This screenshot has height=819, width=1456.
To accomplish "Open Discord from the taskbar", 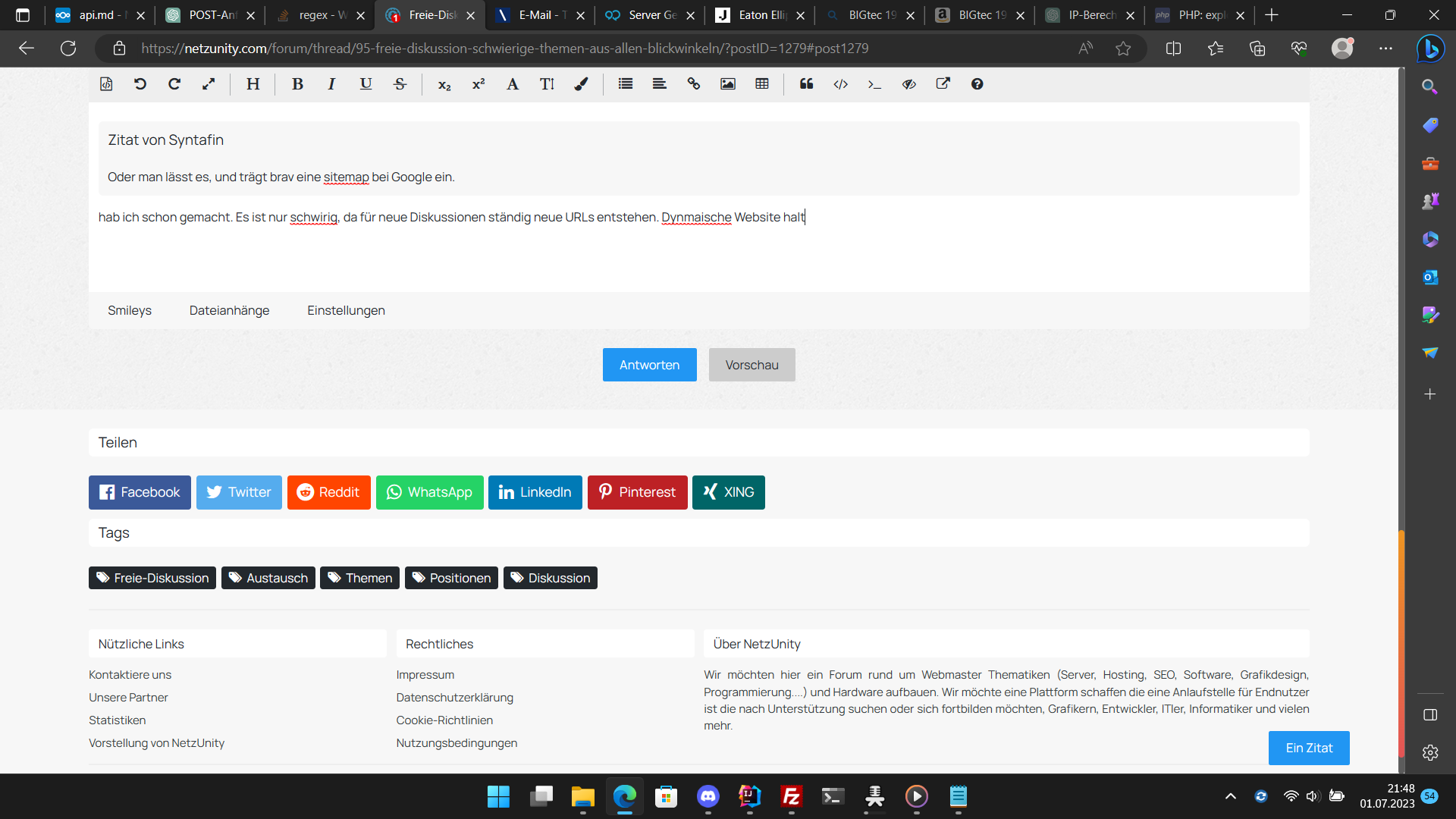I will (708, 796).
